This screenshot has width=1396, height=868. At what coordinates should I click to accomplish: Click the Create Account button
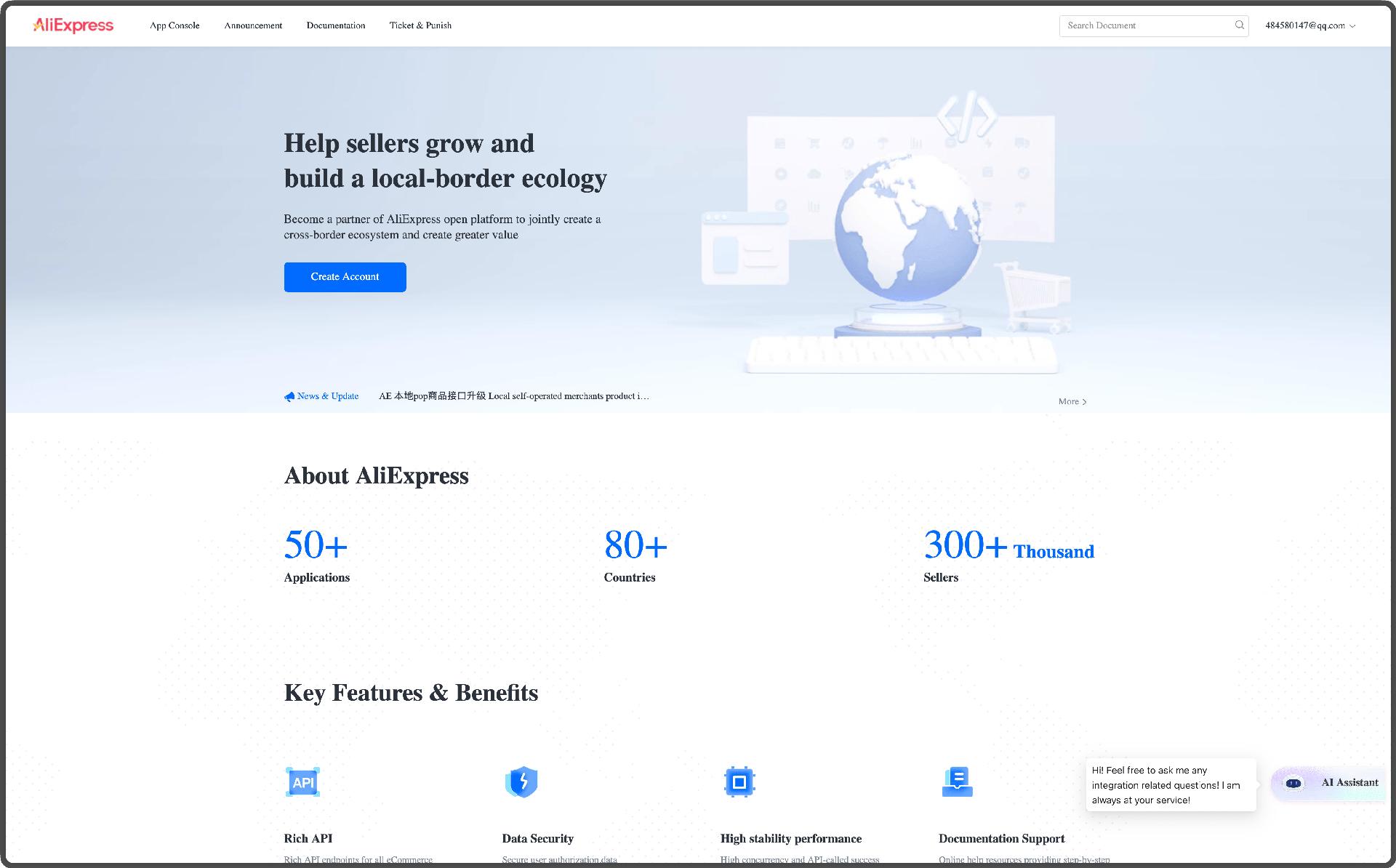(345, 277)
